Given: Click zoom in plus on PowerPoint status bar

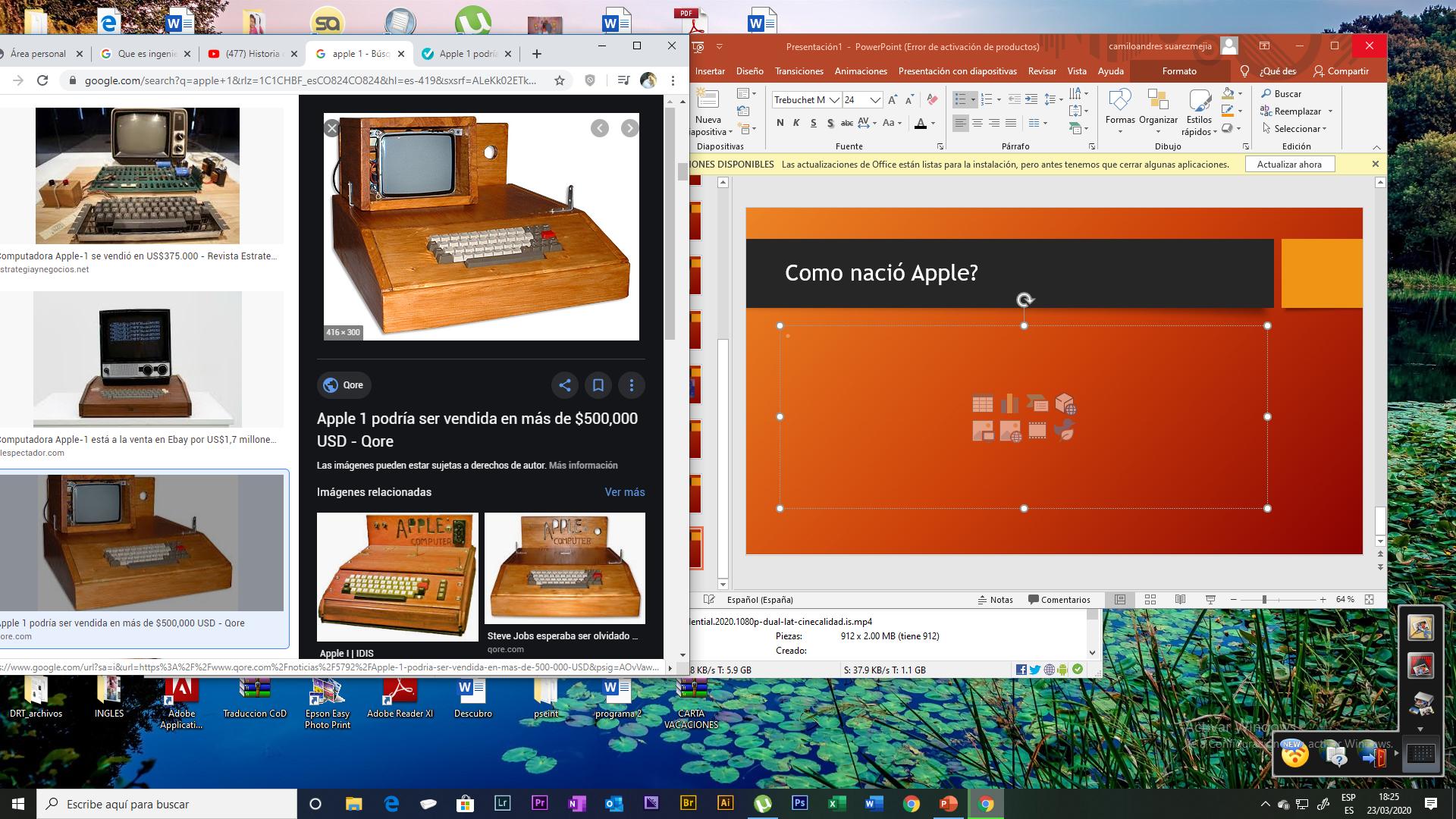Looking at the screenshot, I should click(x=1323, y=600).
